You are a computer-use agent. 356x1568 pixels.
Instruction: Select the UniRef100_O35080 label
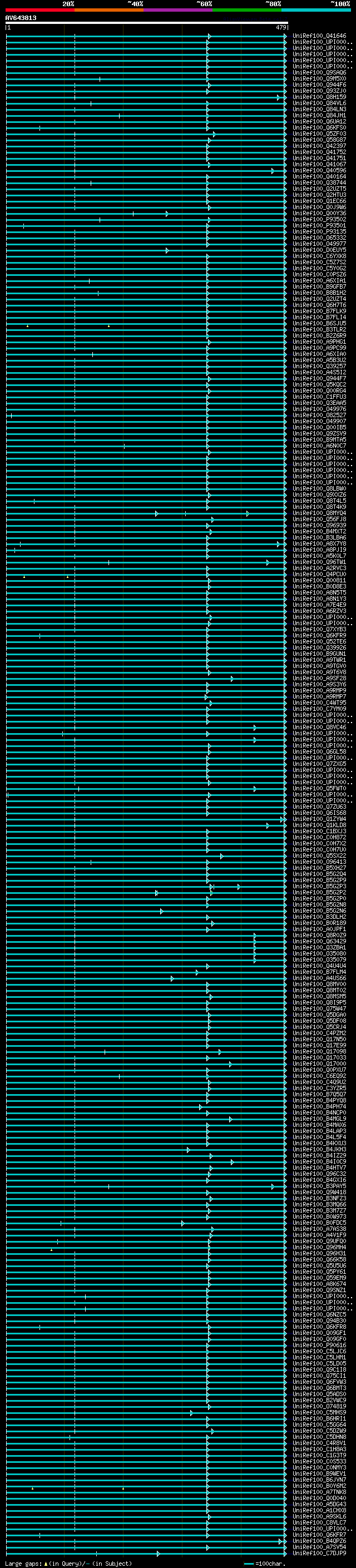pos(319,953)
